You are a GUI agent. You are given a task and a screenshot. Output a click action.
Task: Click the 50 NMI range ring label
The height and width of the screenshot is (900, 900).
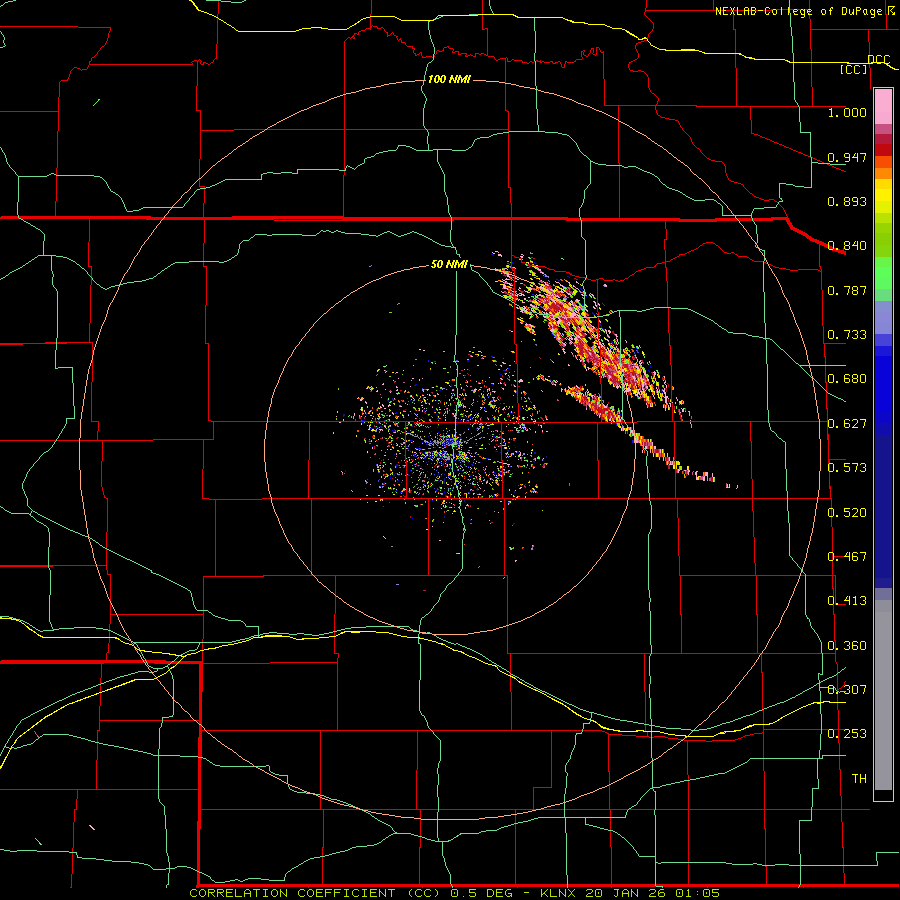[x=449, y=264]
